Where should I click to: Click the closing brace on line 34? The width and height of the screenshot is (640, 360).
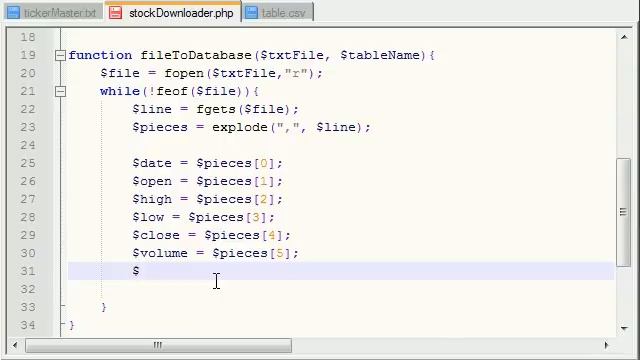pyautogui.click(x=72, y=325)
